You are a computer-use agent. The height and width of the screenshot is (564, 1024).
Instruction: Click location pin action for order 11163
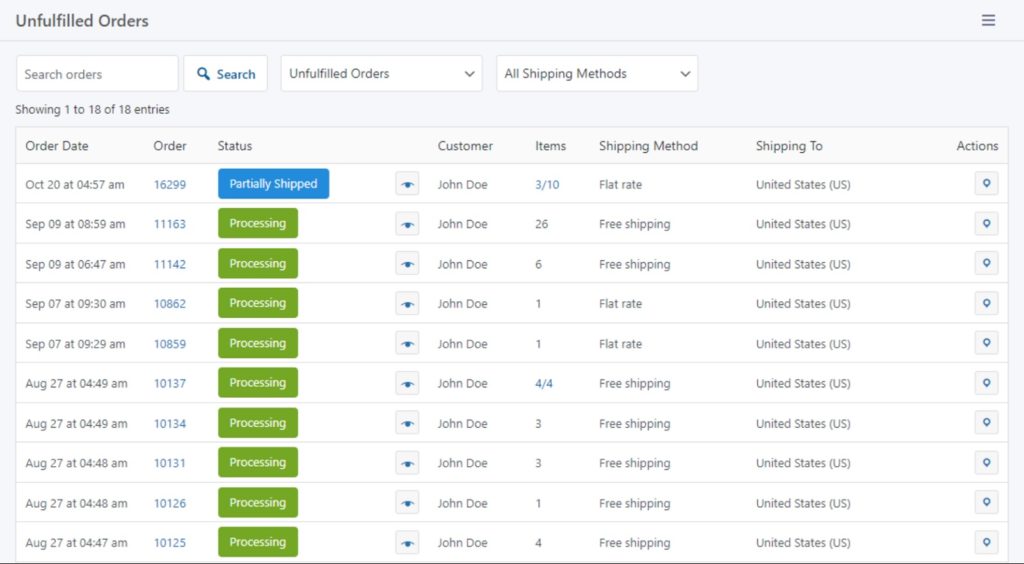click(986, 223)
